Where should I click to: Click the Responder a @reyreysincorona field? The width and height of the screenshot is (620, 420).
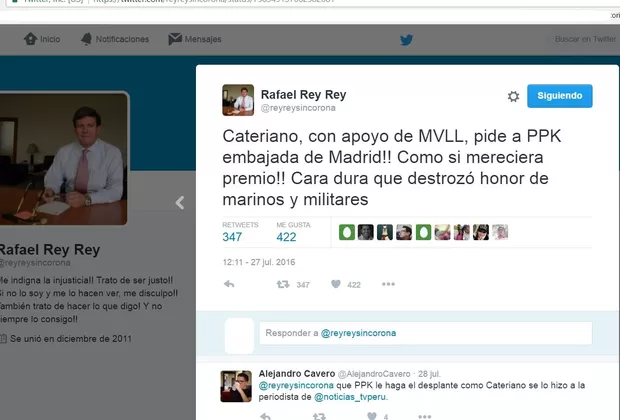click(x=426, y=333)
